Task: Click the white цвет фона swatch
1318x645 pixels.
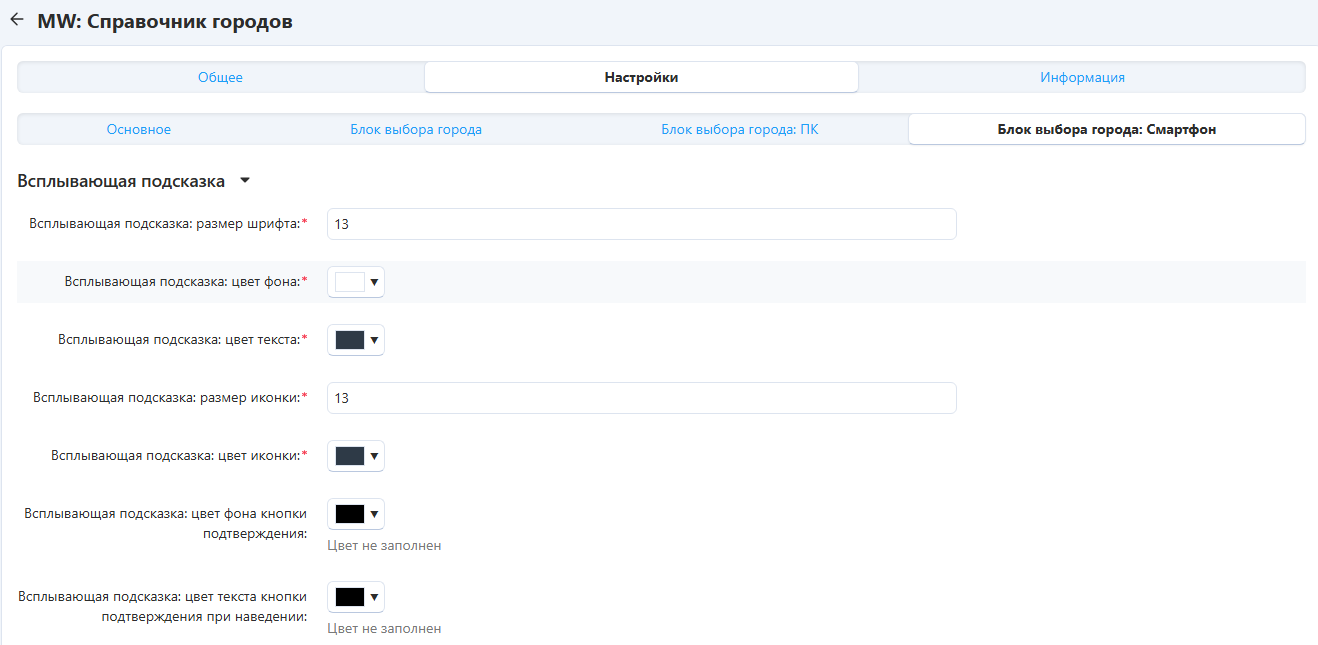Action: tap(349, 283)
